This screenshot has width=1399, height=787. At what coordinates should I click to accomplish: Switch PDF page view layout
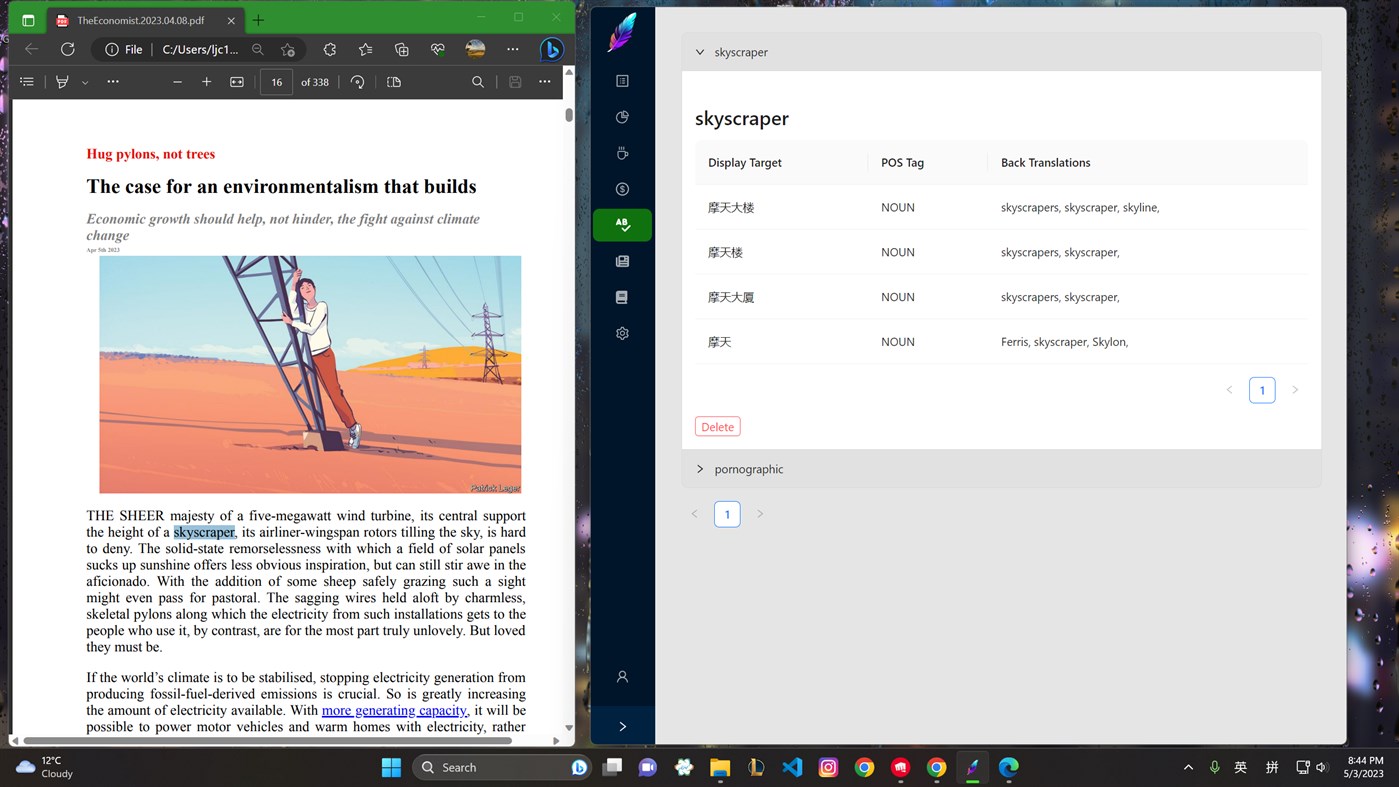[394, 82]
